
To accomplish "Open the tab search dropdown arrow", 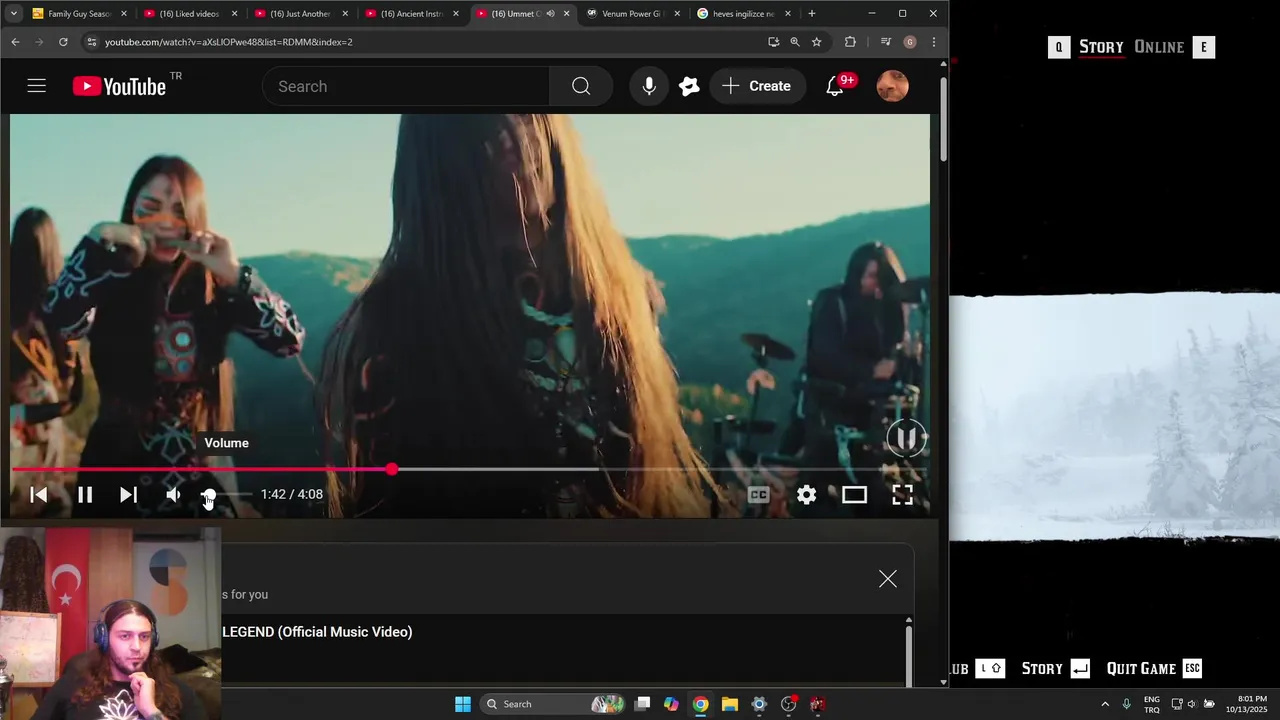I will coord(14,14).
